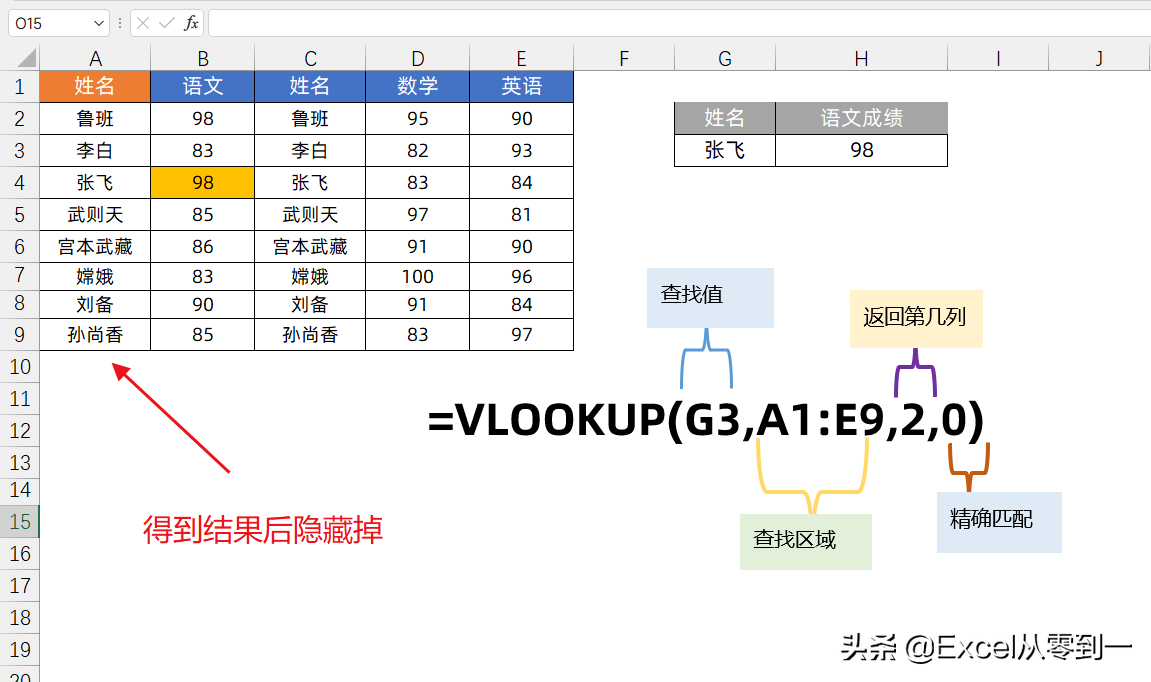Select column header B

(x=202, y=57)
